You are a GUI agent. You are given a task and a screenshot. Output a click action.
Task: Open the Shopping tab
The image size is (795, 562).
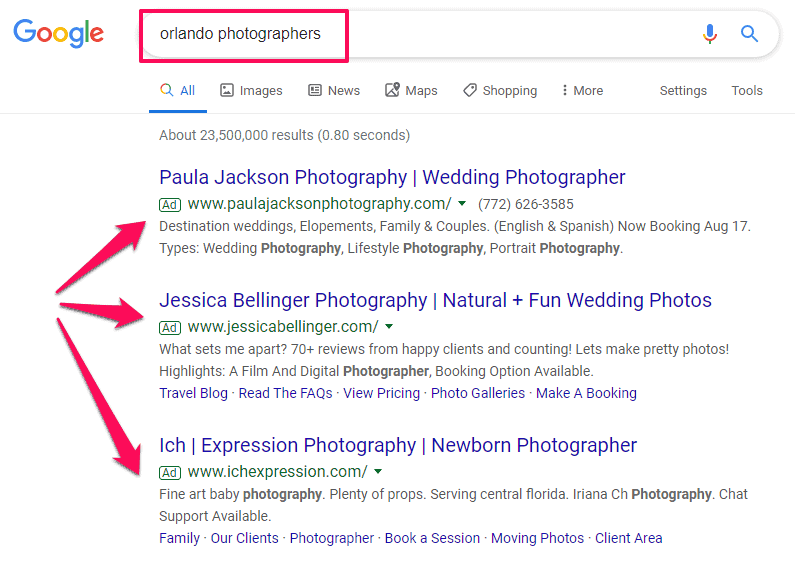(x=500, y=90)
